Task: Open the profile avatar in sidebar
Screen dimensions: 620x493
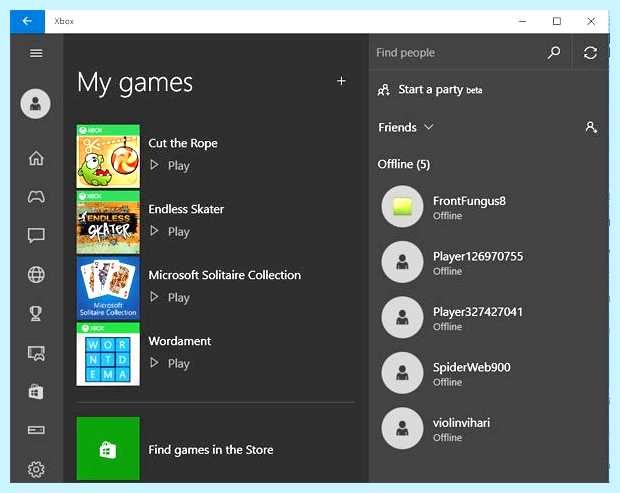Action: (36, 104)
